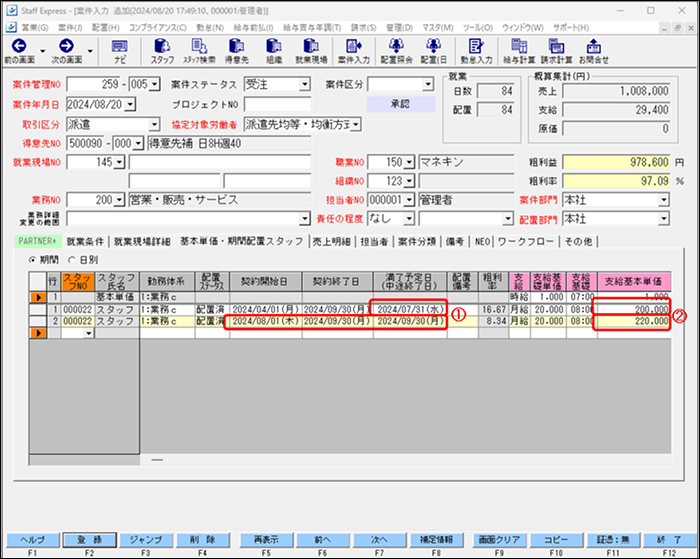Click the 削除 F4 button
The image size is (700, 559).
pos(203,539)
